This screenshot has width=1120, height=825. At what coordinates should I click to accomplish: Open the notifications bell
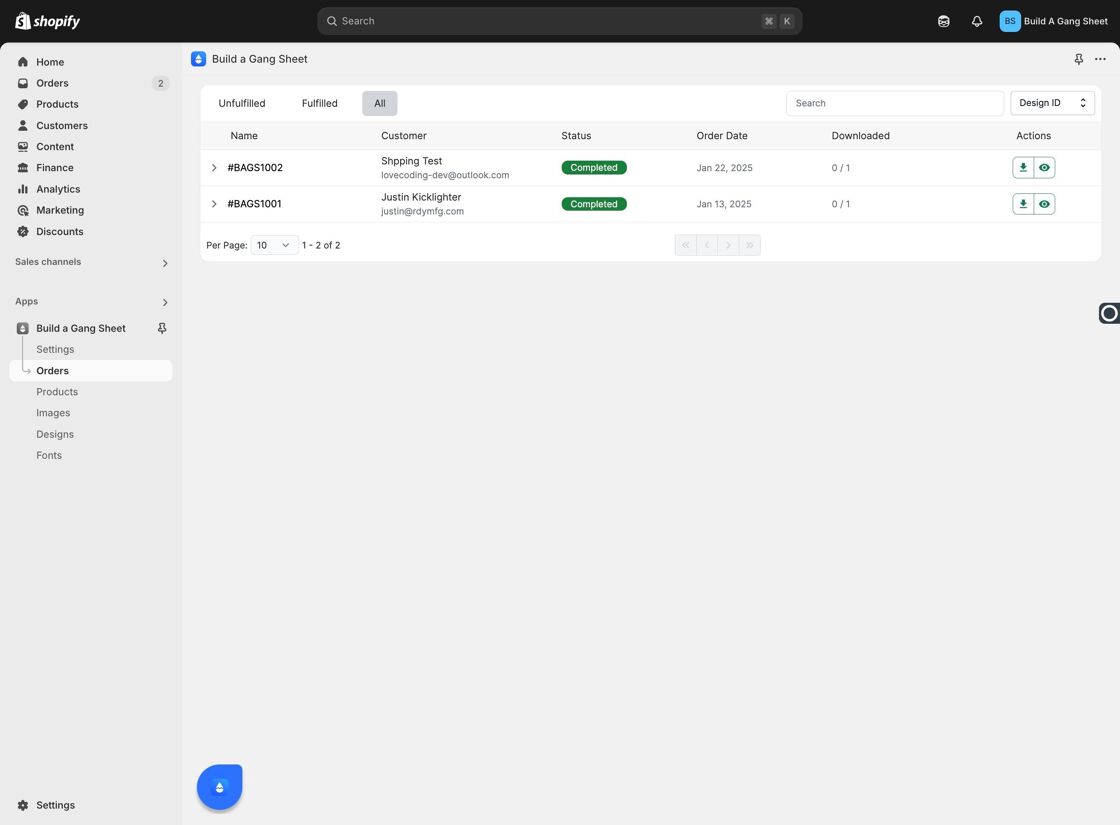pos(976,21)
